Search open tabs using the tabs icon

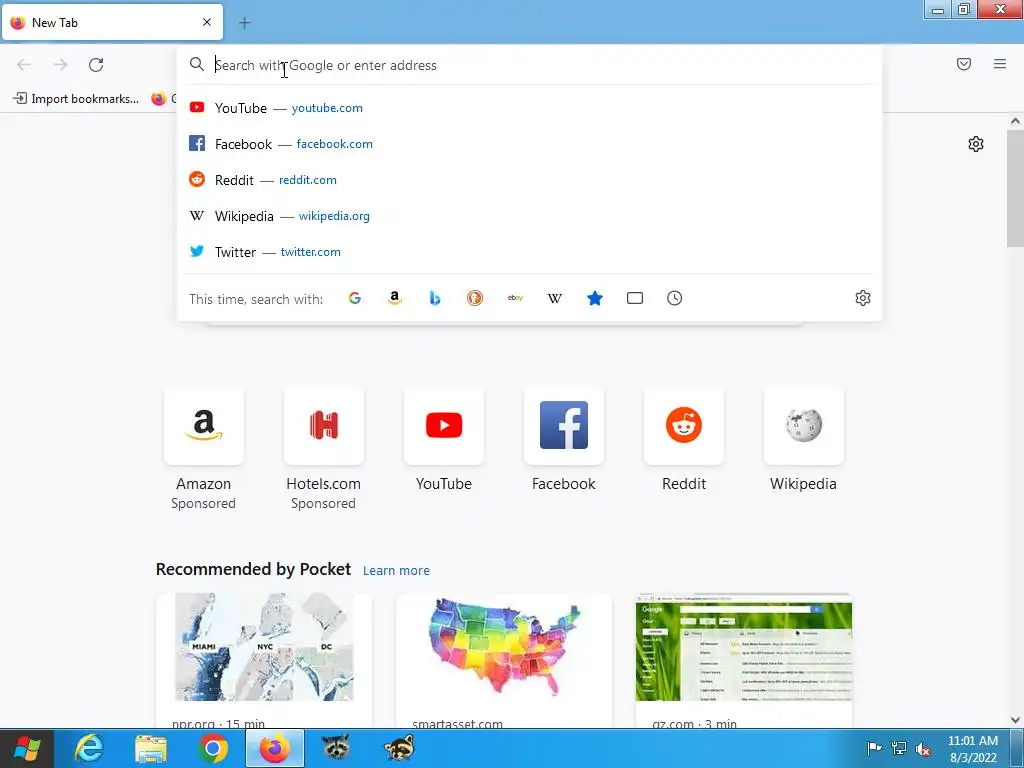(635, 298)
